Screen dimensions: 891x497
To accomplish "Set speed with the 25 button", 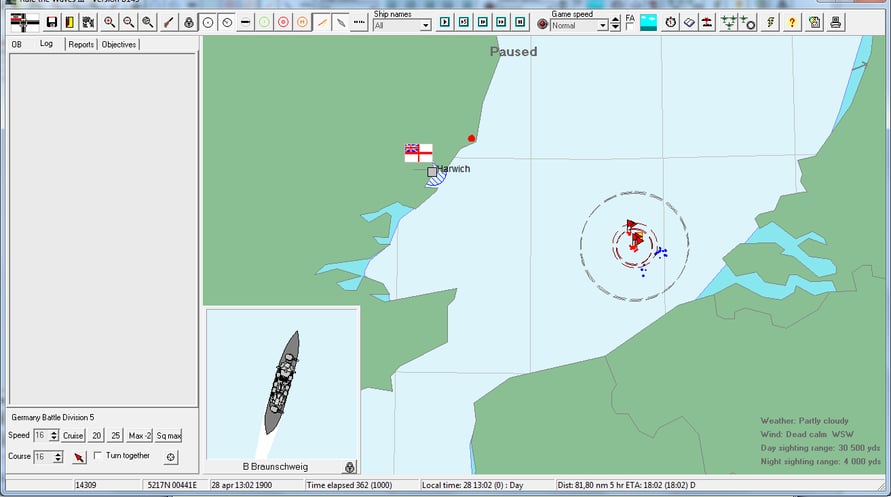I will click(115, 436).
